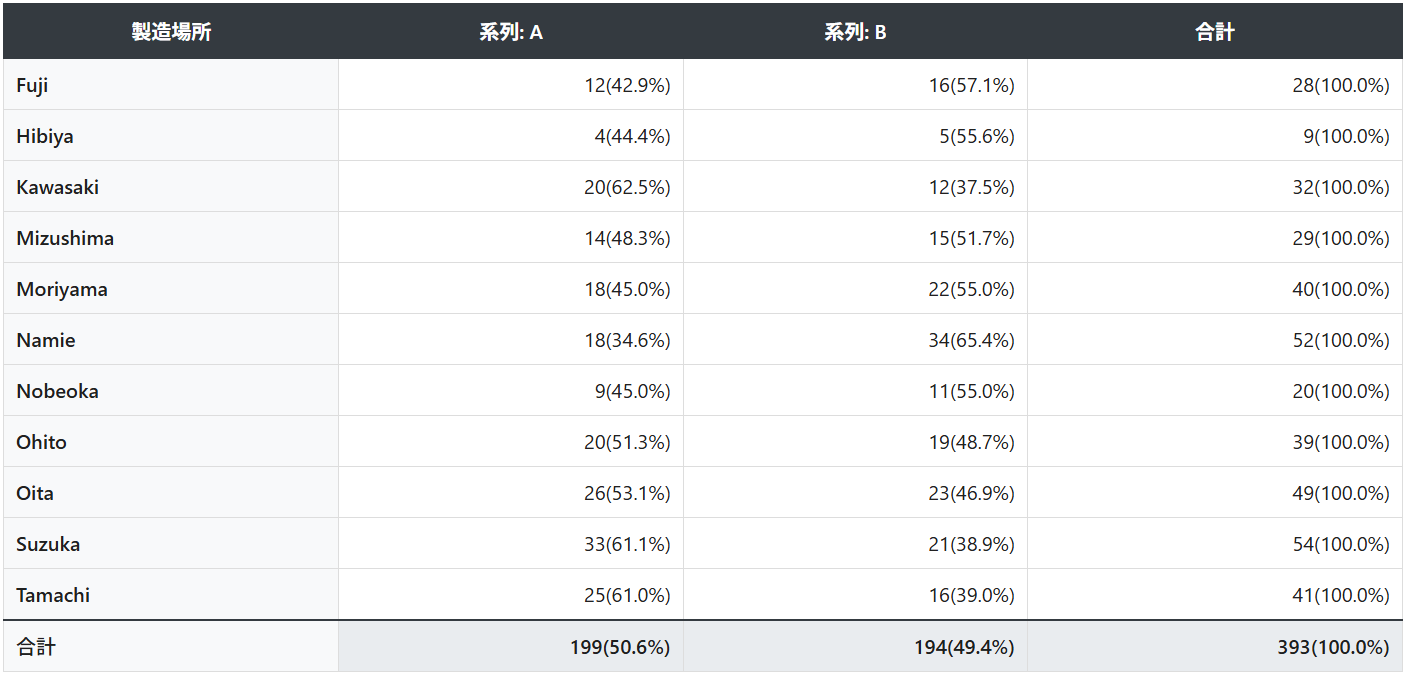Click the 製造場所 column header
The image size is (1405, 677).
(171, 32)
